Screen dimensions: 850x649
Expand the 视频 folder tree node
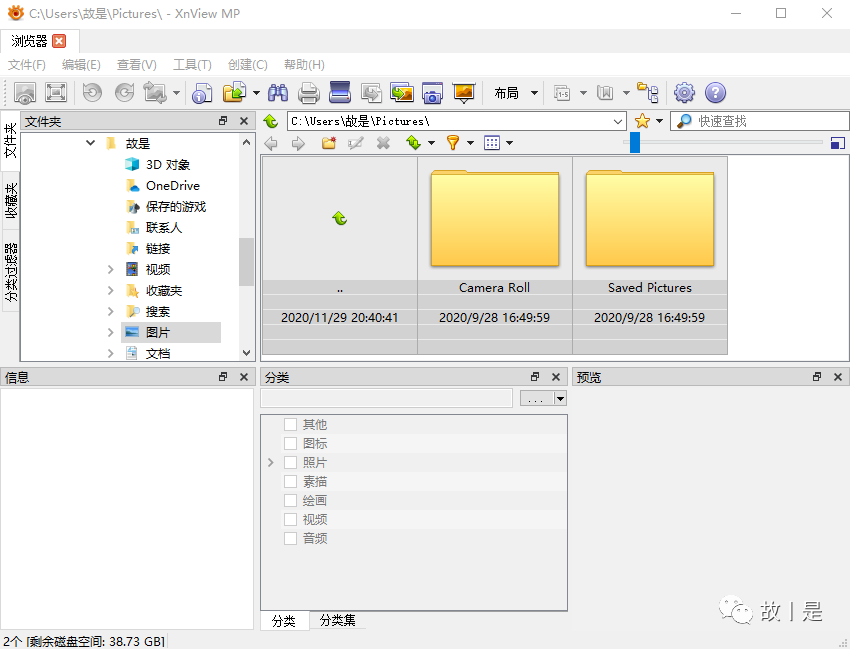111,270
